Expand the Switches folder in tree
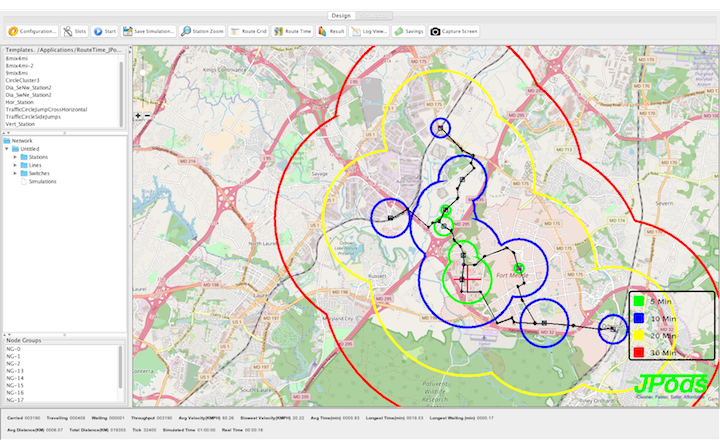This screenshot has height=440, width=720. (x=15, y=173)
